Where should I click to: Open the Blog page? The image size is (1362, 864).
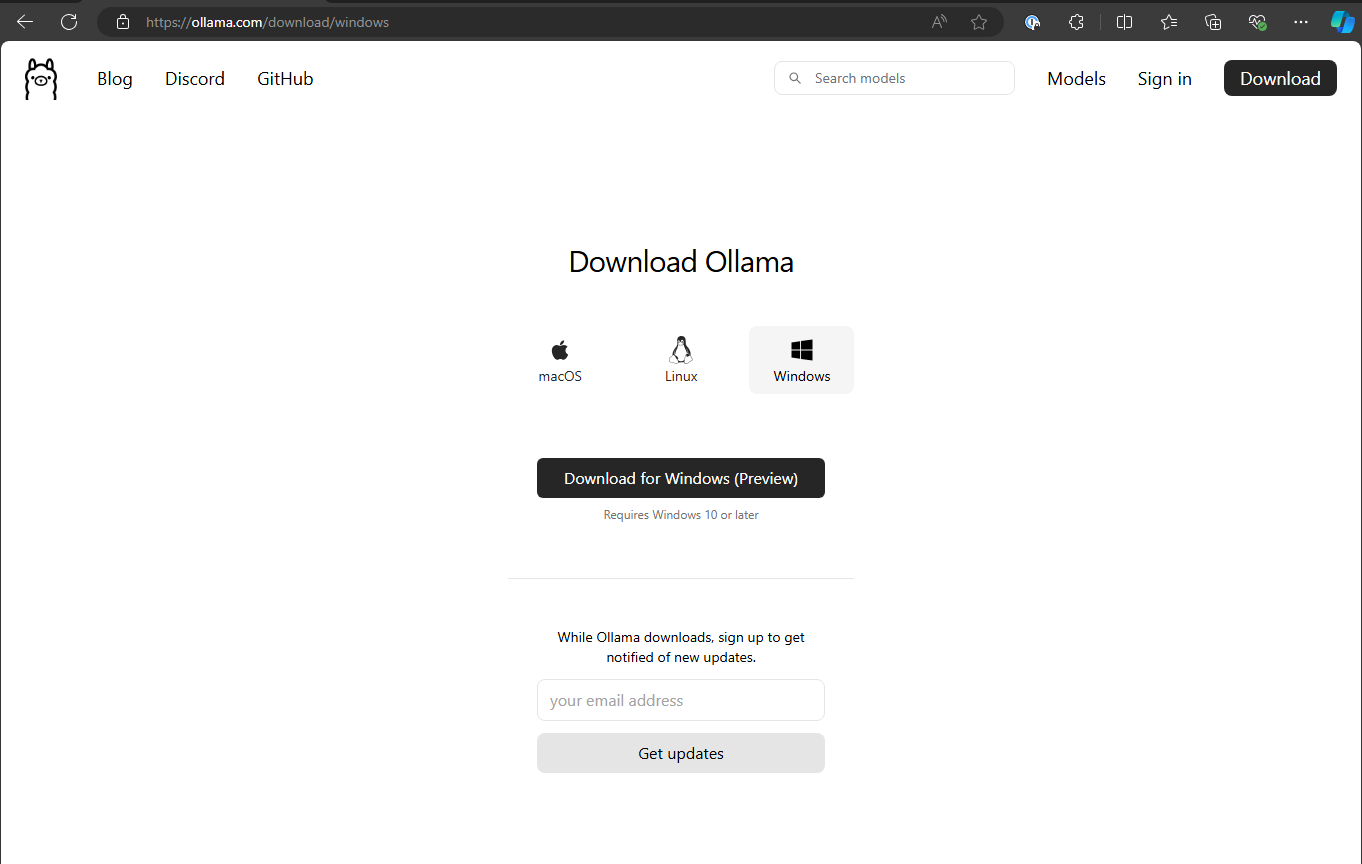click(x=115, y=79)
